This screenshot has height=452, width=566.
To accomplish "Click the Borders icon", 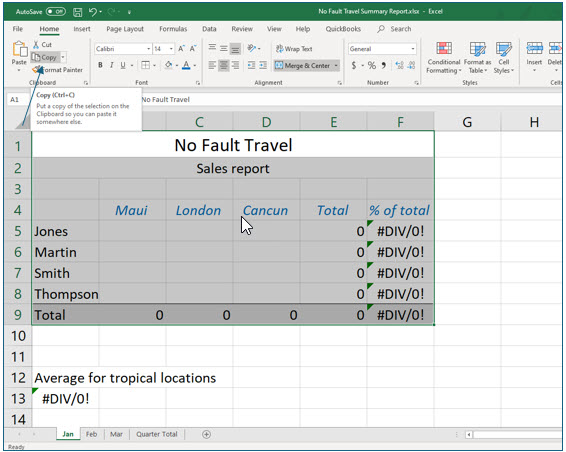I will point(145,65).
